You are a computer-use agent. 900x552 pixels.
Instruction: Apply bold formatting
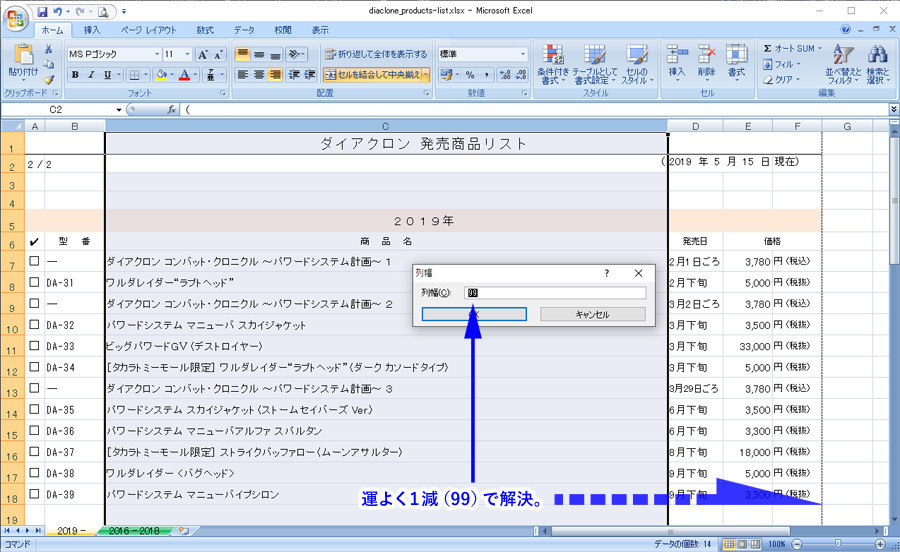point(75,75)
